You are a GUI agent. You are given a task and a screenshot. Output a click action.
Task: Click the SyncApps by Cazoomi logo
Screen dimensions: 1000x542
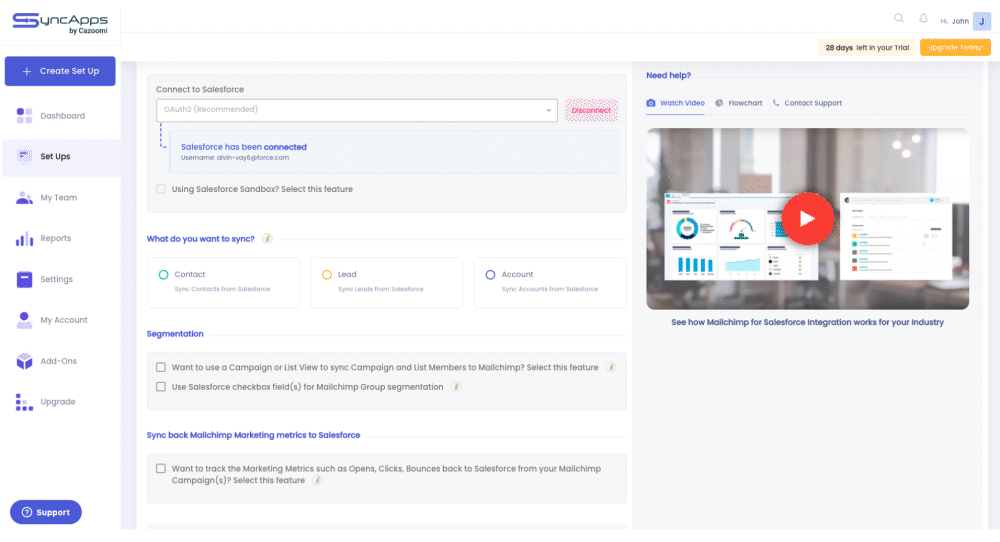61,24
